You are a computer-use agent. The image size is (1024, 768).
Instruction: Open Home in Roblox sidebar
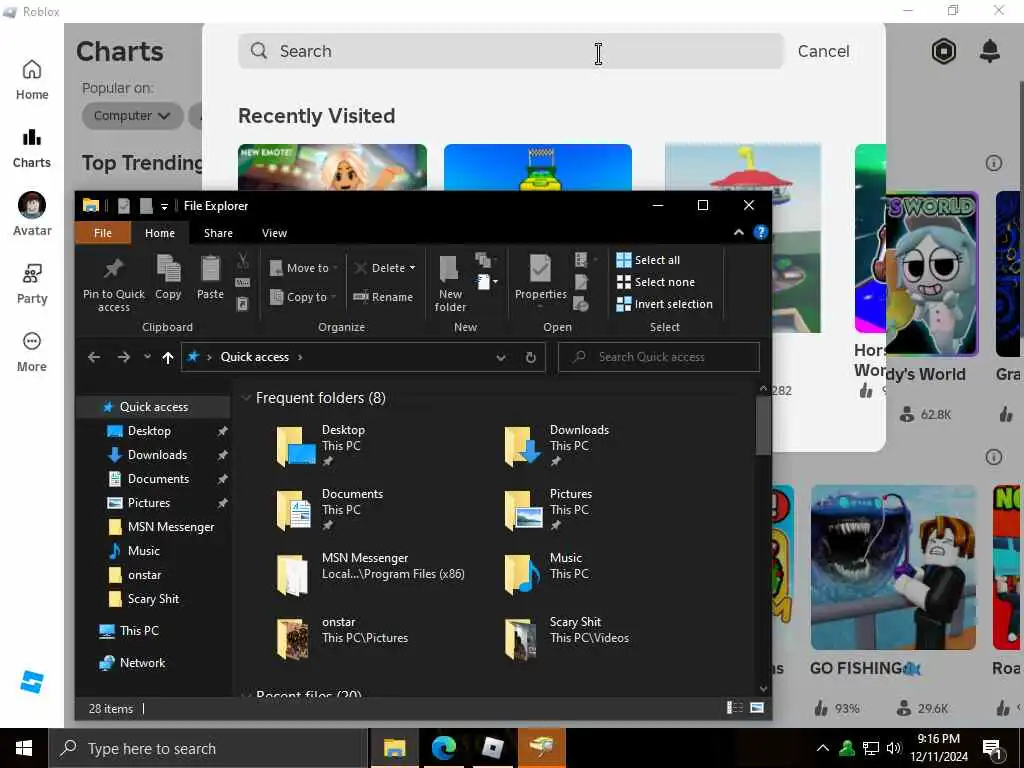point(31,80)
